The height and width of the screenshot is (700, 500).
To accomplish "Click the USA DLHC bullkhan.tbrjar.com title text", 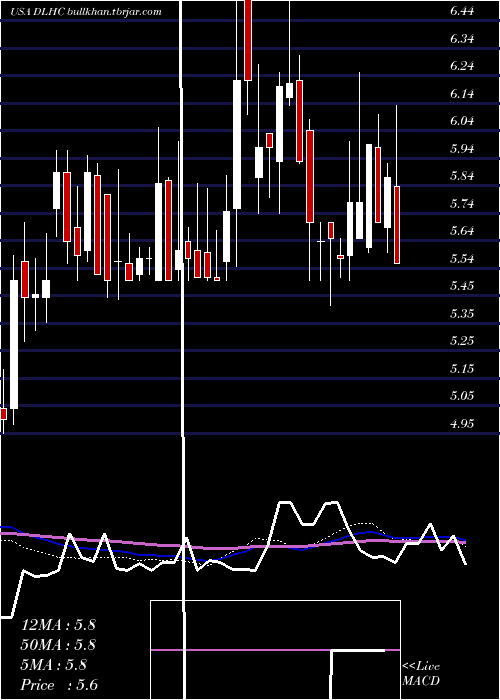I will pos(86,12).
